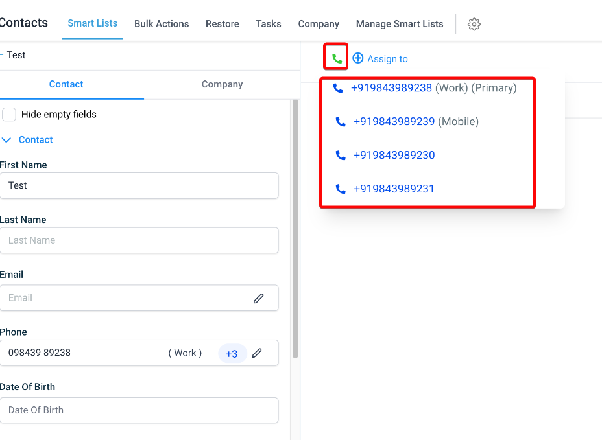Collapse the Contact section chevron
The width and height of the screenshot is (602, 440).
click(x=6, y=140)
